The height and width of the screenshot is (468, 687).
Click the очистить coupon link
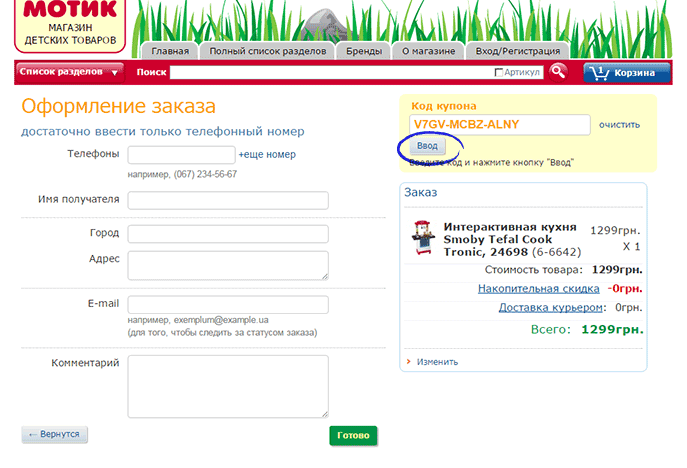[x=619, y=125]
